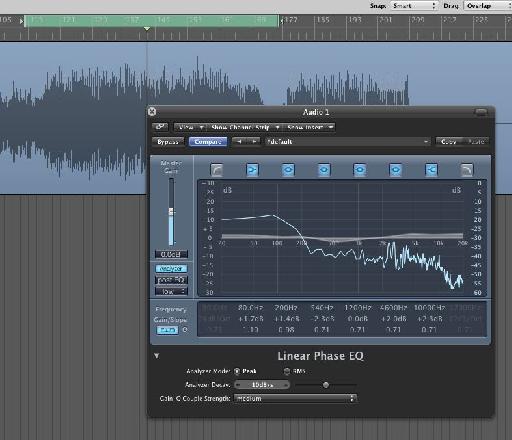Screen dimensions: 512x440
Task: Click the 1200Hz band 0.0dB gain value
Action: (358, 319)
